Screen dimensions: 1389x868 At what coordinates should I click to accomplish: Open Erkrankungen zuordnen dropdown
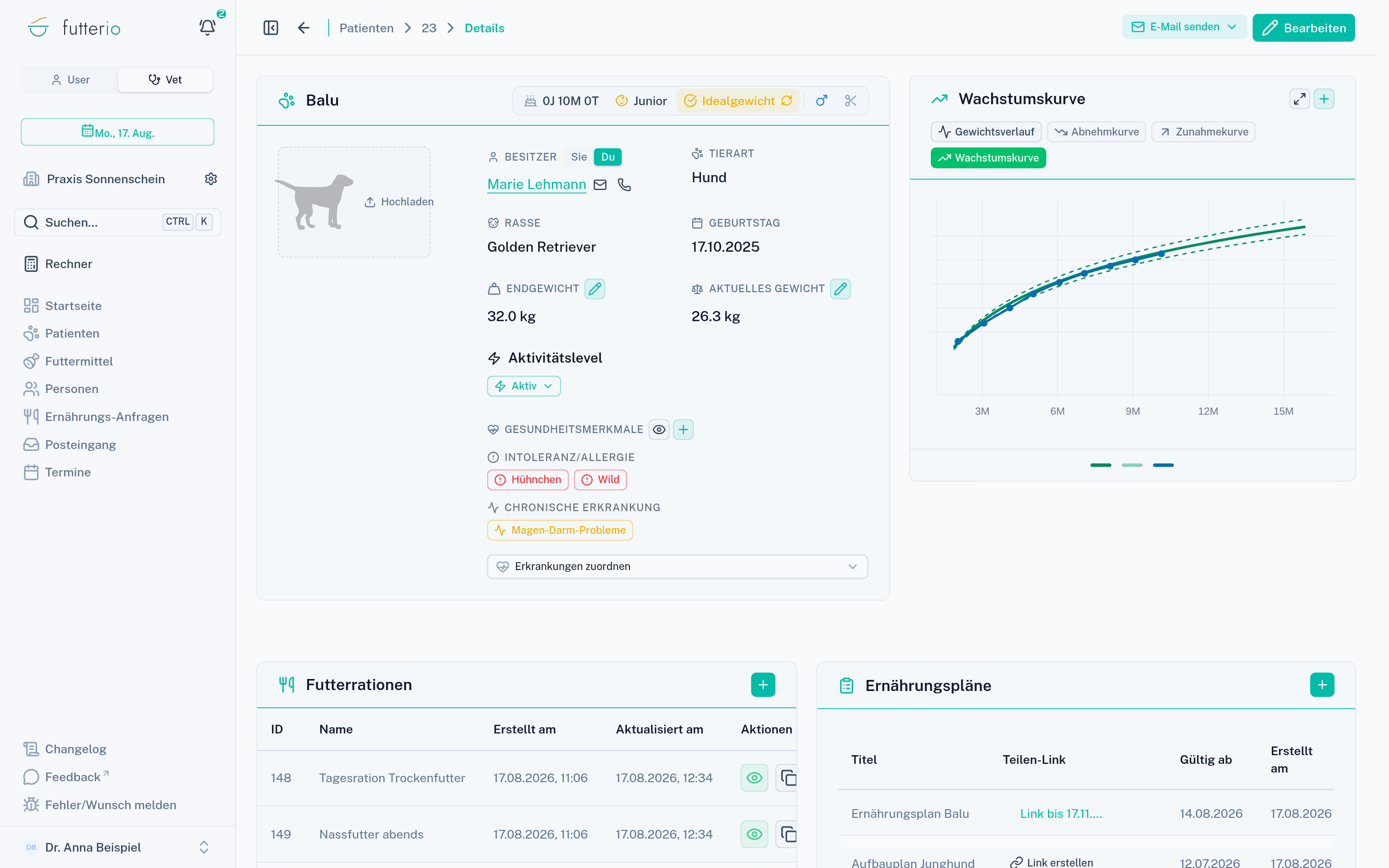(677, 567)
